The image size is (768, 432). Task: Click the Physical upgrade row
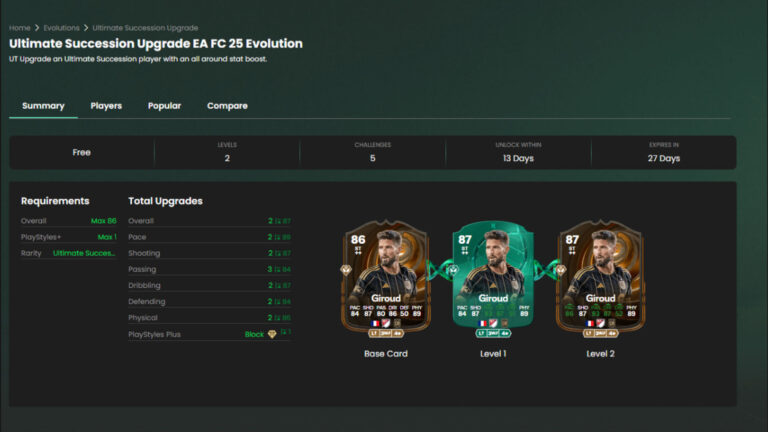[x=210, y=317]
